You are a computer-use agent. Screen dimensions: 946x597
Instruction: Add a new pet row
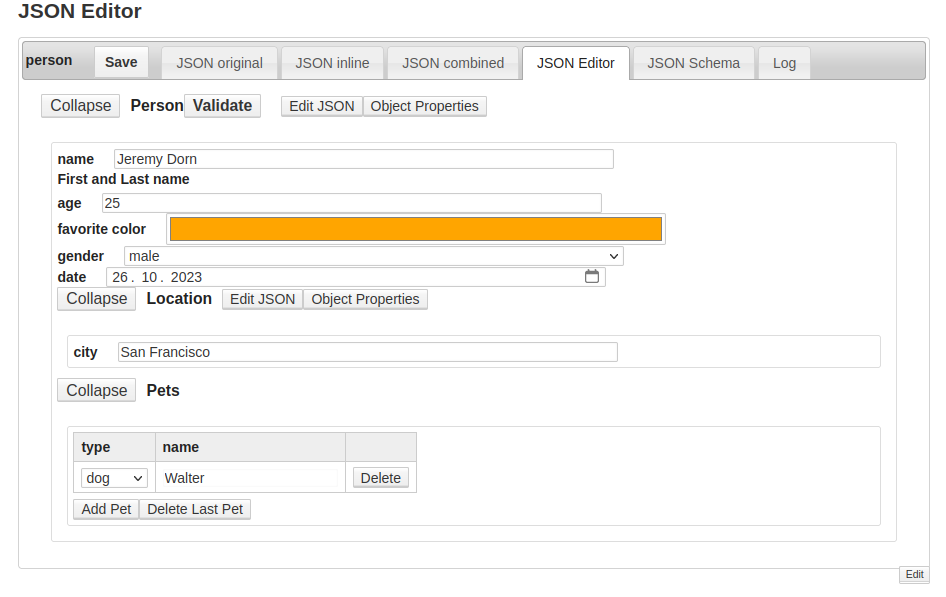tap(106, 509)
